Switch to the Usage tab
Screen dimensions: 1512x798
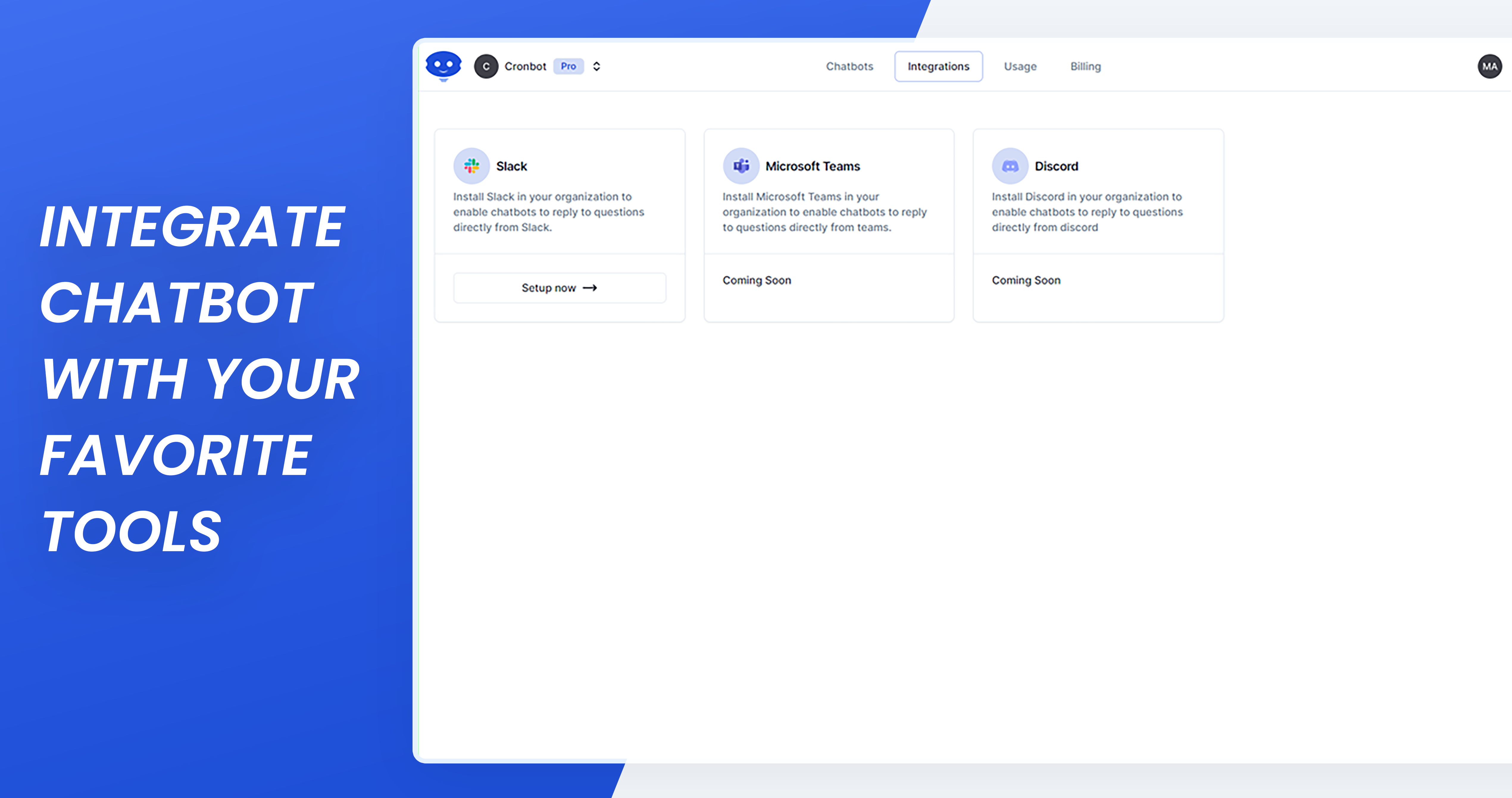(x=1019, y=66)
